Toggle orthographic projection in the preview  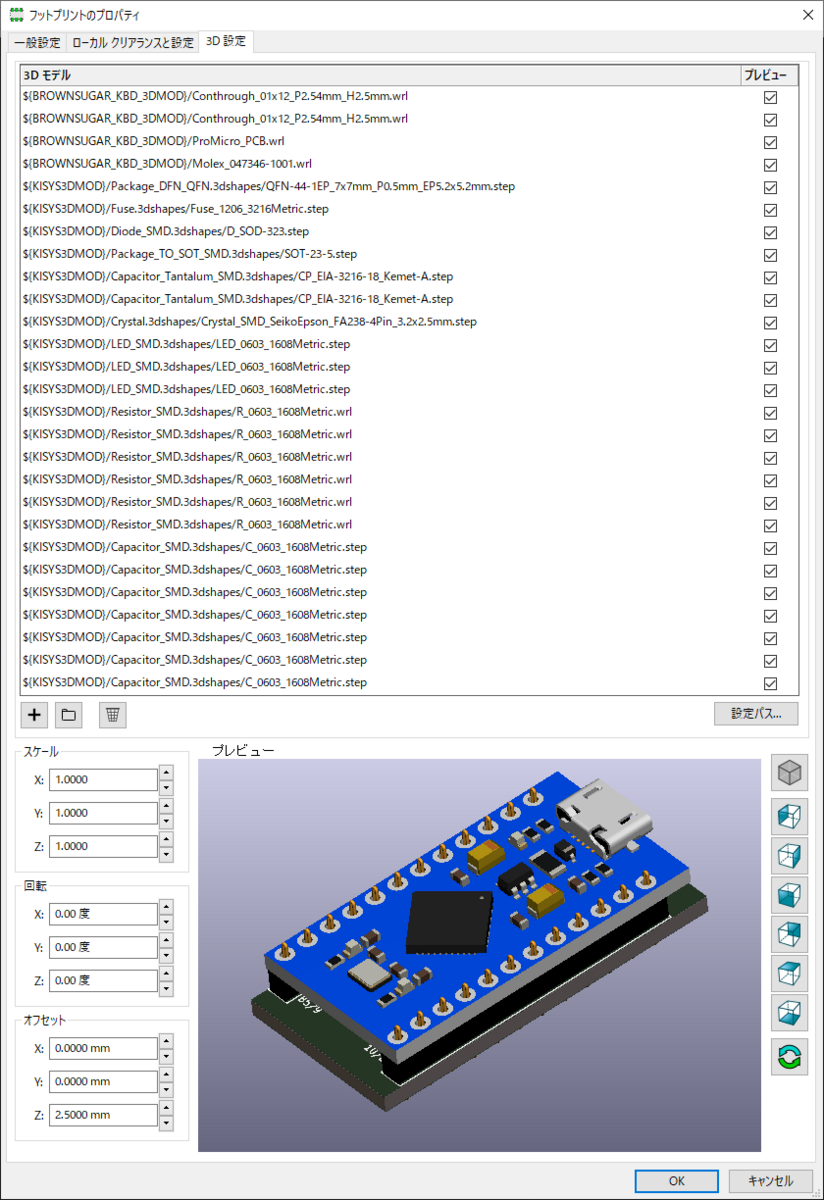[789, 772]
